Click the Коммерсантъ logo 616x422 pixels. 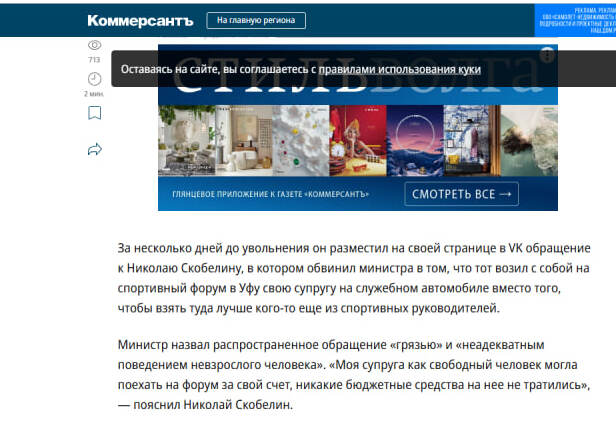[x=139, y=20]
